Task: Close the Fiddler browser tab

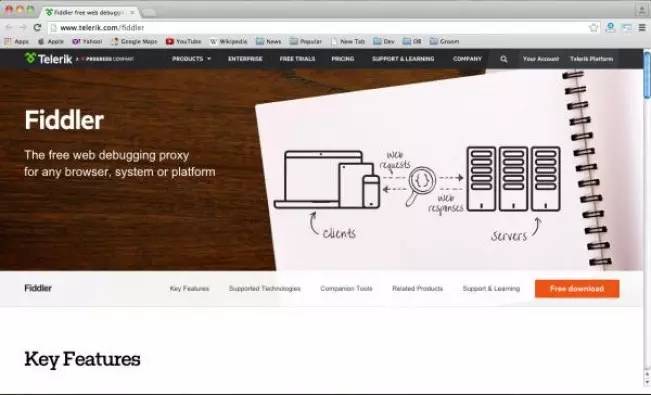Action: 132,12
